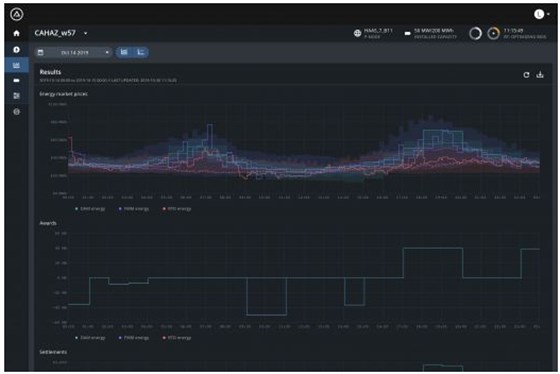The width and height of the screenshot is (560, 374).
Task: Click the orange optimizing progress ring
Action: (x=494, y=33)
